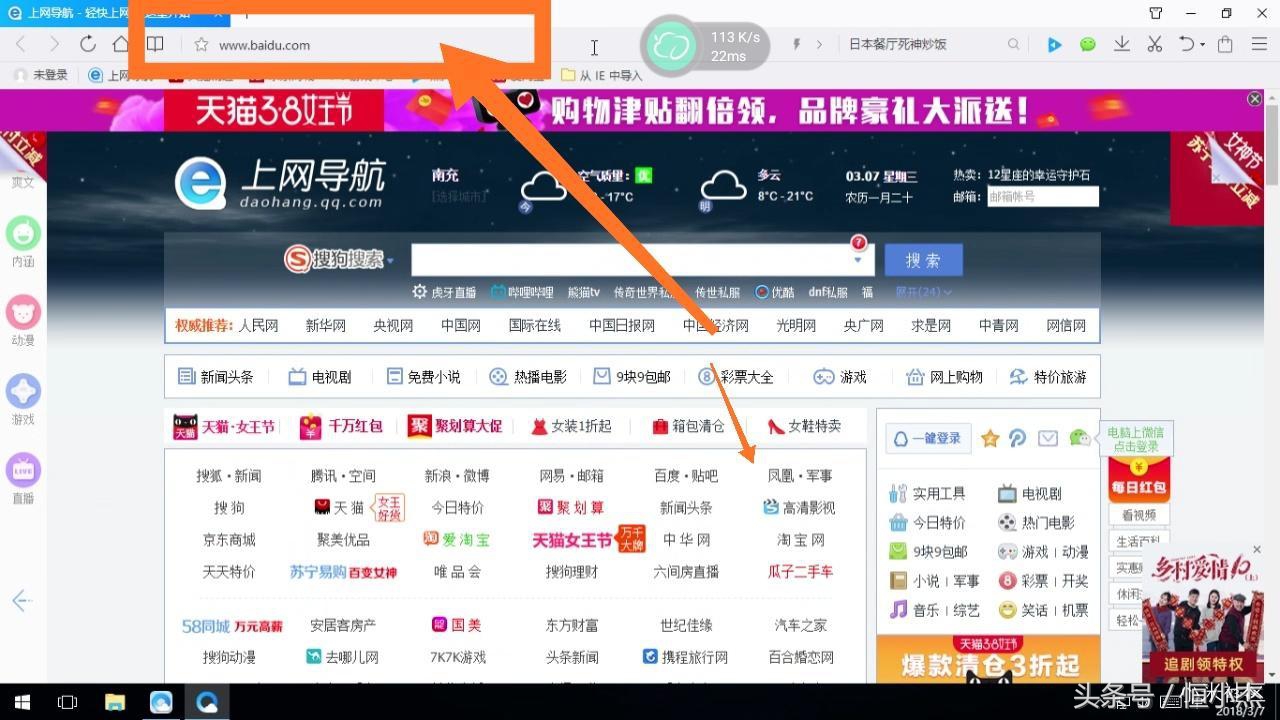Viewport: 1280px width, 720px height.
Task: Click the browser forward arrow
Action: [x=54, y=44]
